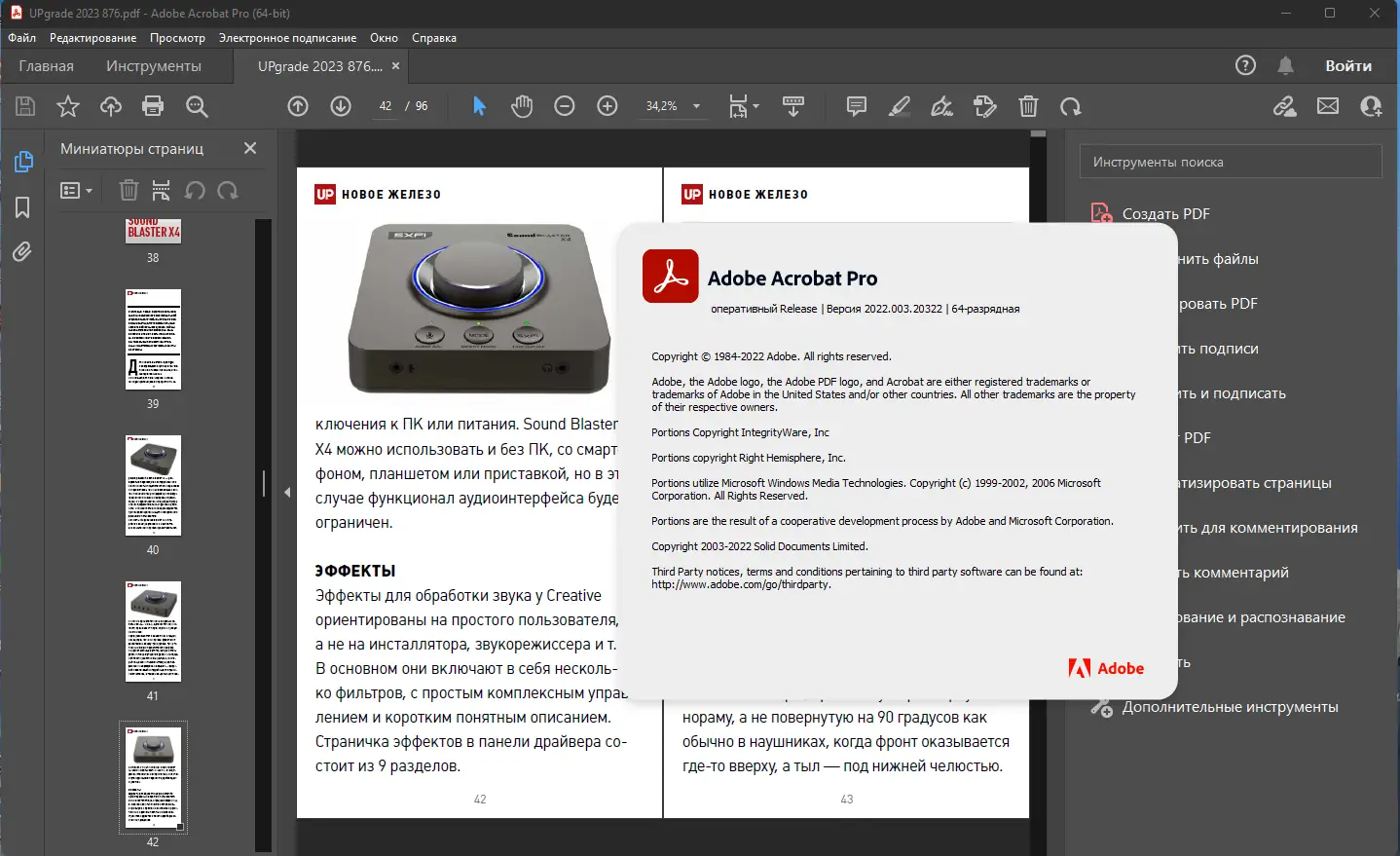Expand the page fit options dropdown
The height and width of the screenshot is (856, 1400).
[x=744, y=106]
